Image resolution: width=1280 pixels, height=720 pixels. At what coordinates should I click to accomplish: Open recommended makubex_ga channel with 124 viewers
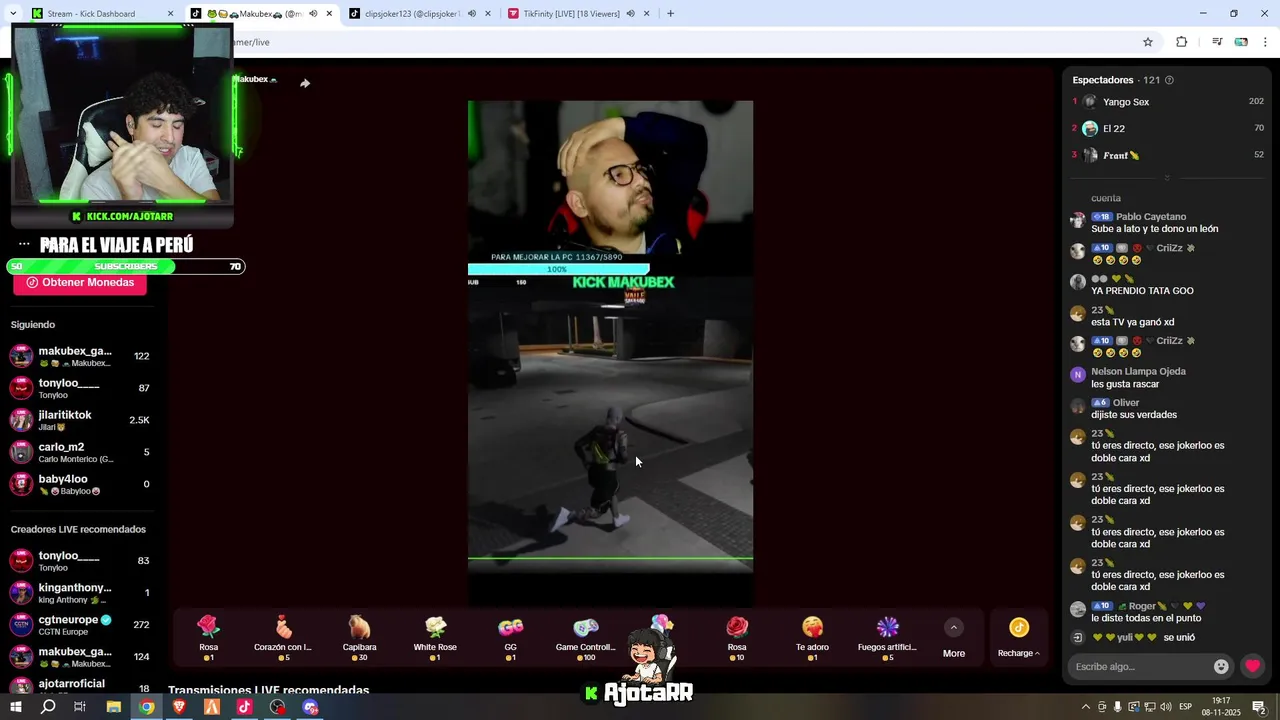[80, 656]
